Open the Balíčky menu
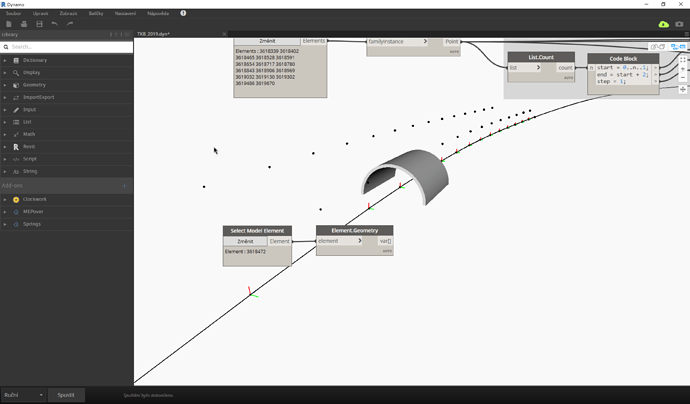This screenshot has width=690, height=404. tap(96, 13)
